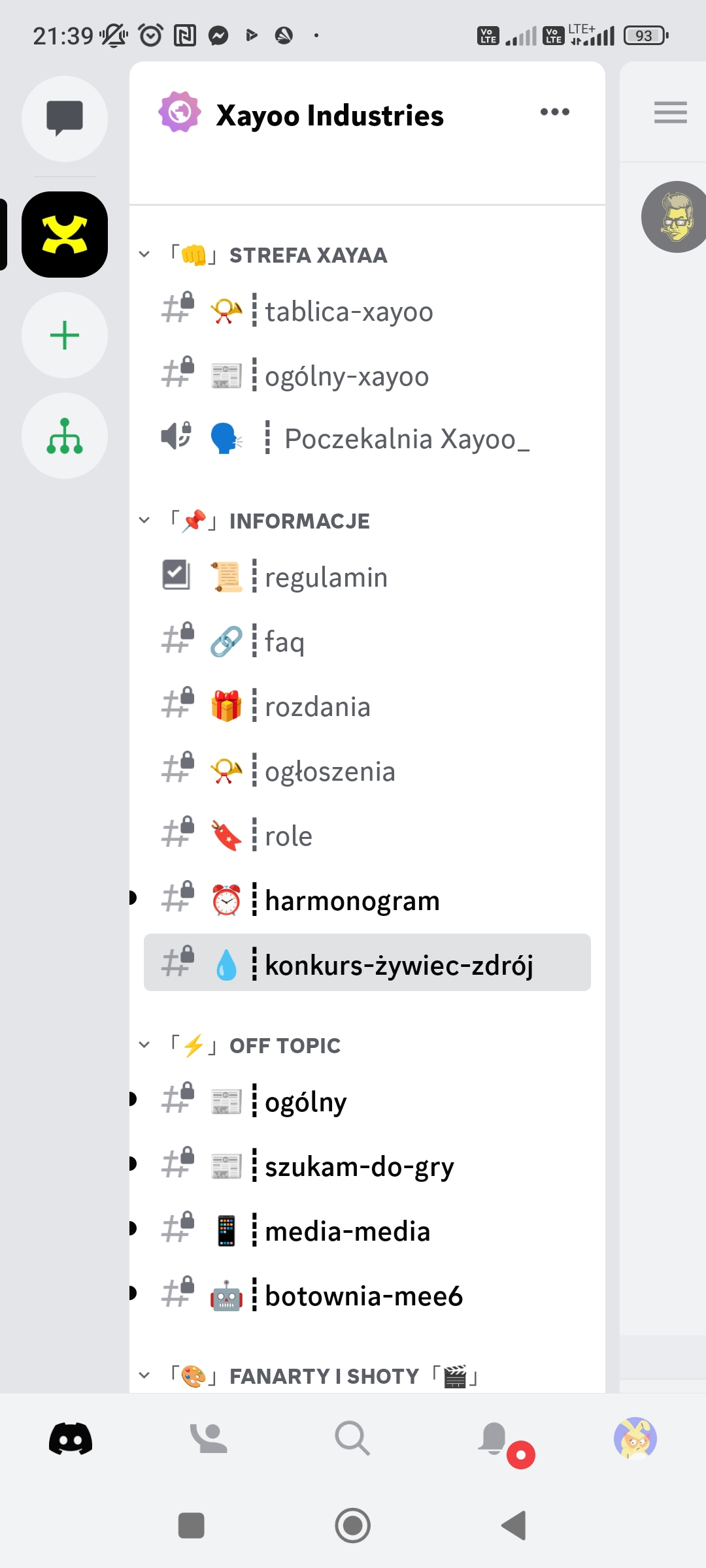
Task: Tap the Xayoo Industries server title
Action: point(329,116)
